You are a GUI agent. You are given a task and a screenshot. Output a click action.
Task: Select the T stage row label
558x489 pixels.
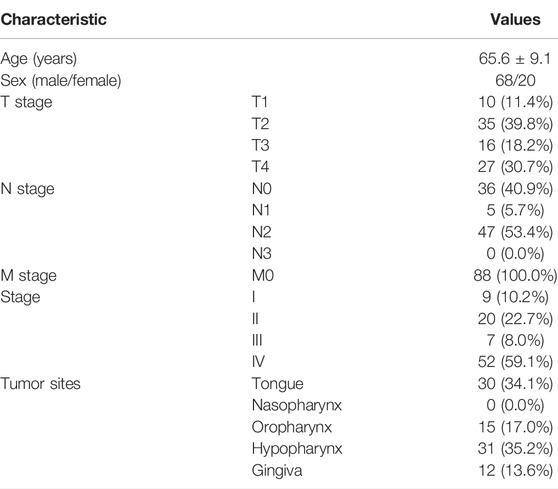pos(26,102)
